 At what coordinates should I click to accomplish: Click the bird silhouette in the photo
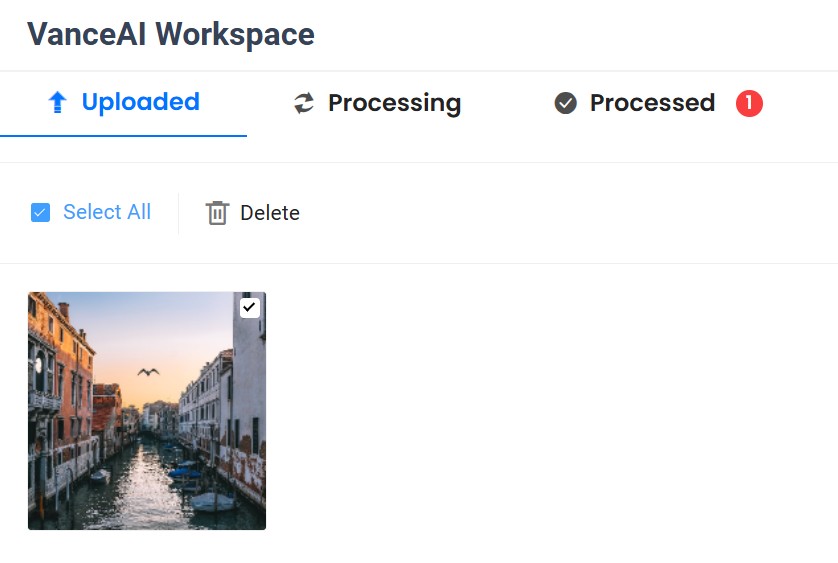[x=149, y=372]
